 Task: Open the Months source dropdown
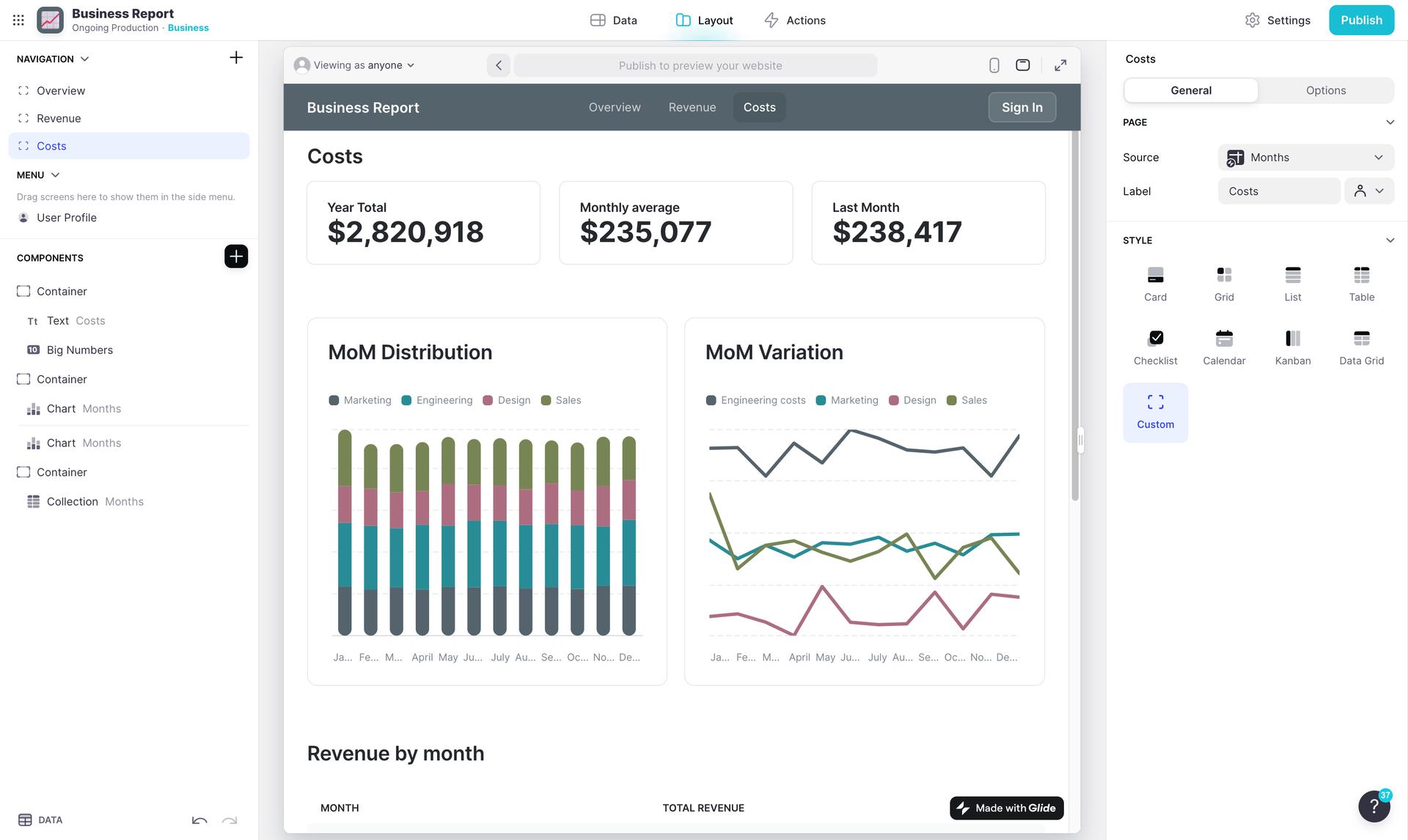(x=1305, y=158)
